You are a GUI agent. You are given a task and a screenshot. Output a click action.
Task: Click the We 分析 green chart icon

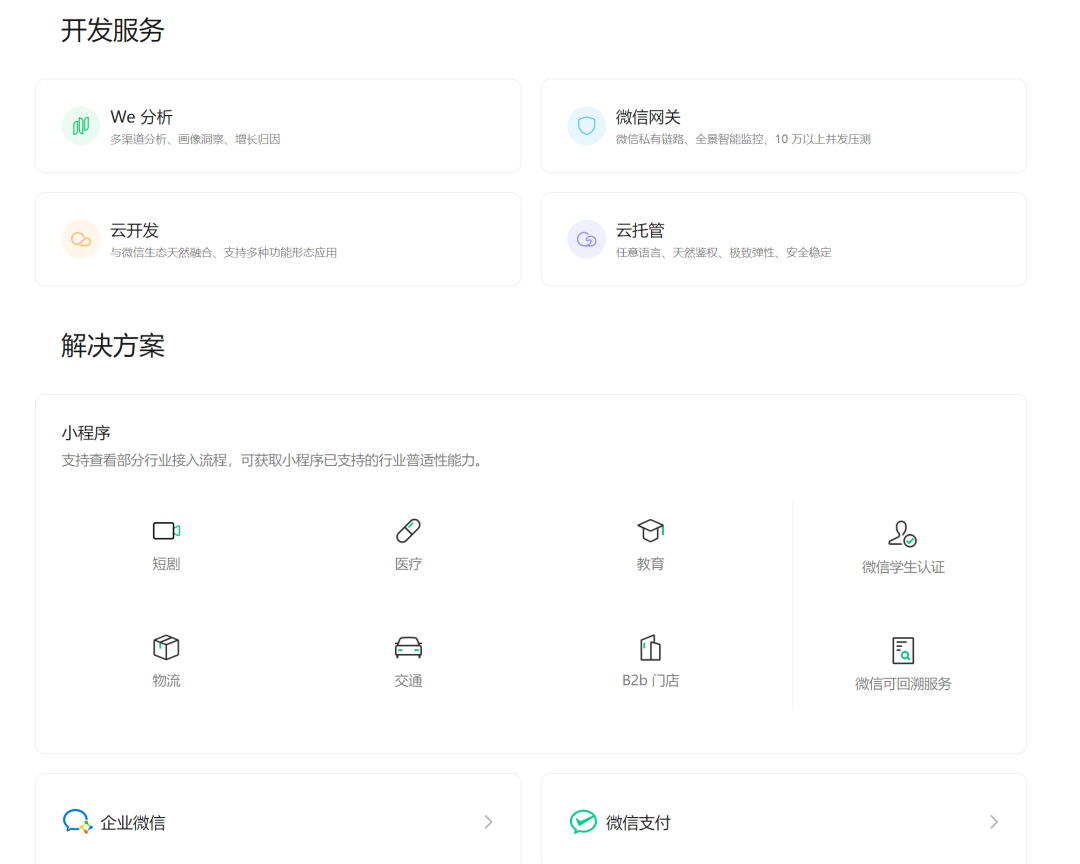pyautogui.click(x=81, y=126)
